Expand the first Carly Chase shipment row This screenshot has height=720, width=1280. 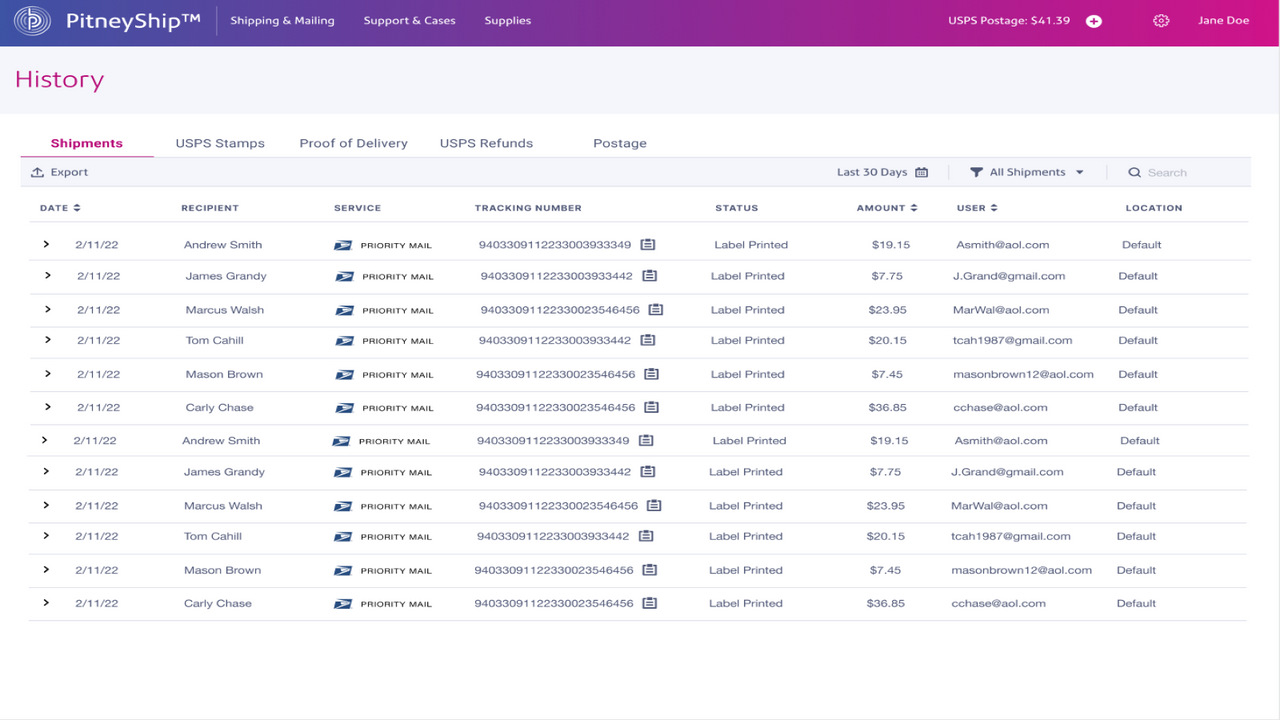pyautogui.click(x=48, y=407)
